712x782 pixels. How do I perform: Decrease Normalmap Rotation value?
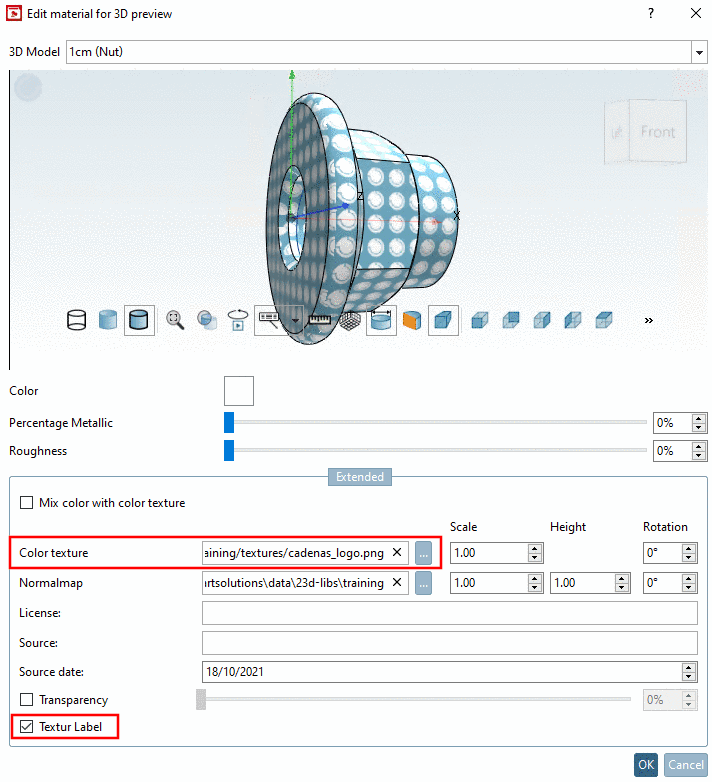click(x=689, y=587)
